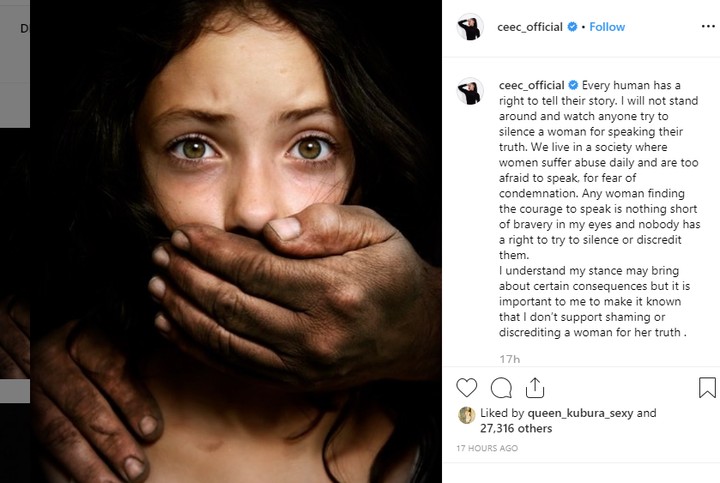View the 27,316 others who liked

pyautogui.click(x=519, y=427)
